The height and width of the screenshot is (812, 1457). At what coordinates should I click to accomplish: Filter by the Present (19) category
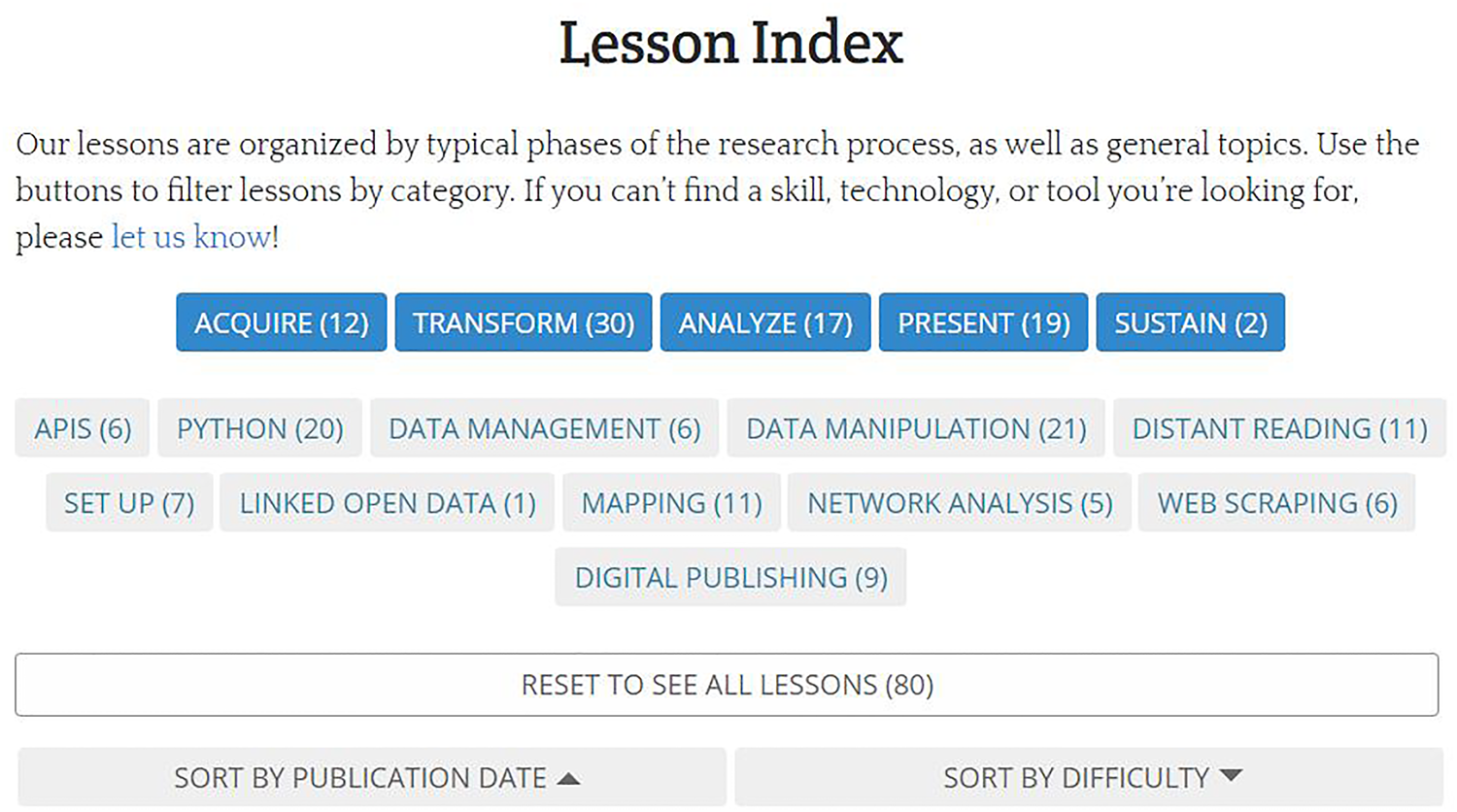tap(983, 322)
